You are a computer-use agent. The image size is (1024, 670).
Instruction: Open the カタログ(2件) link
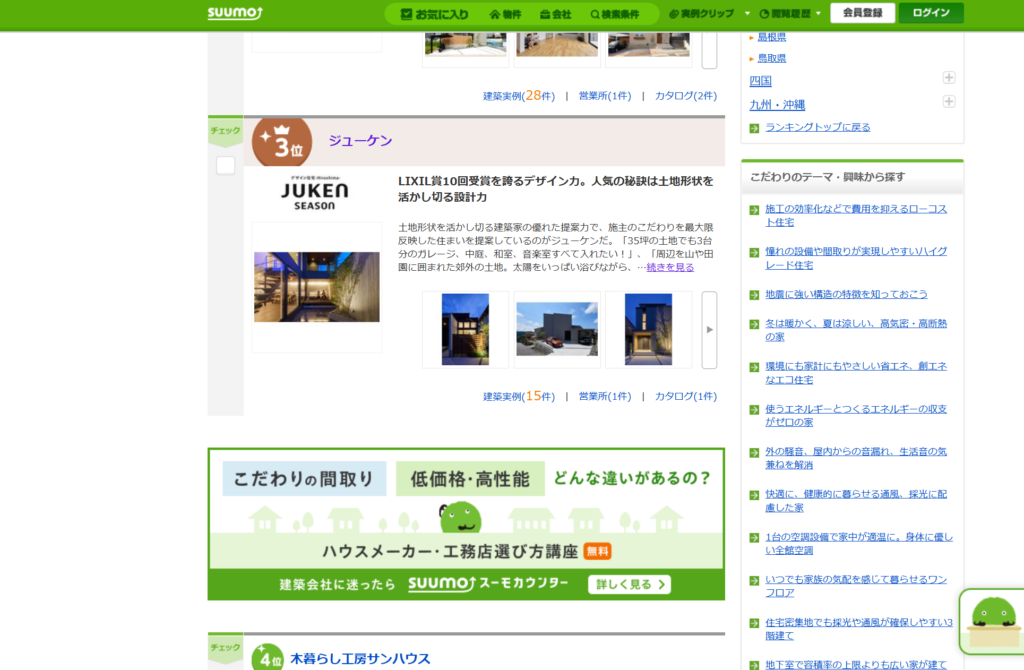[x=686, y=96]
